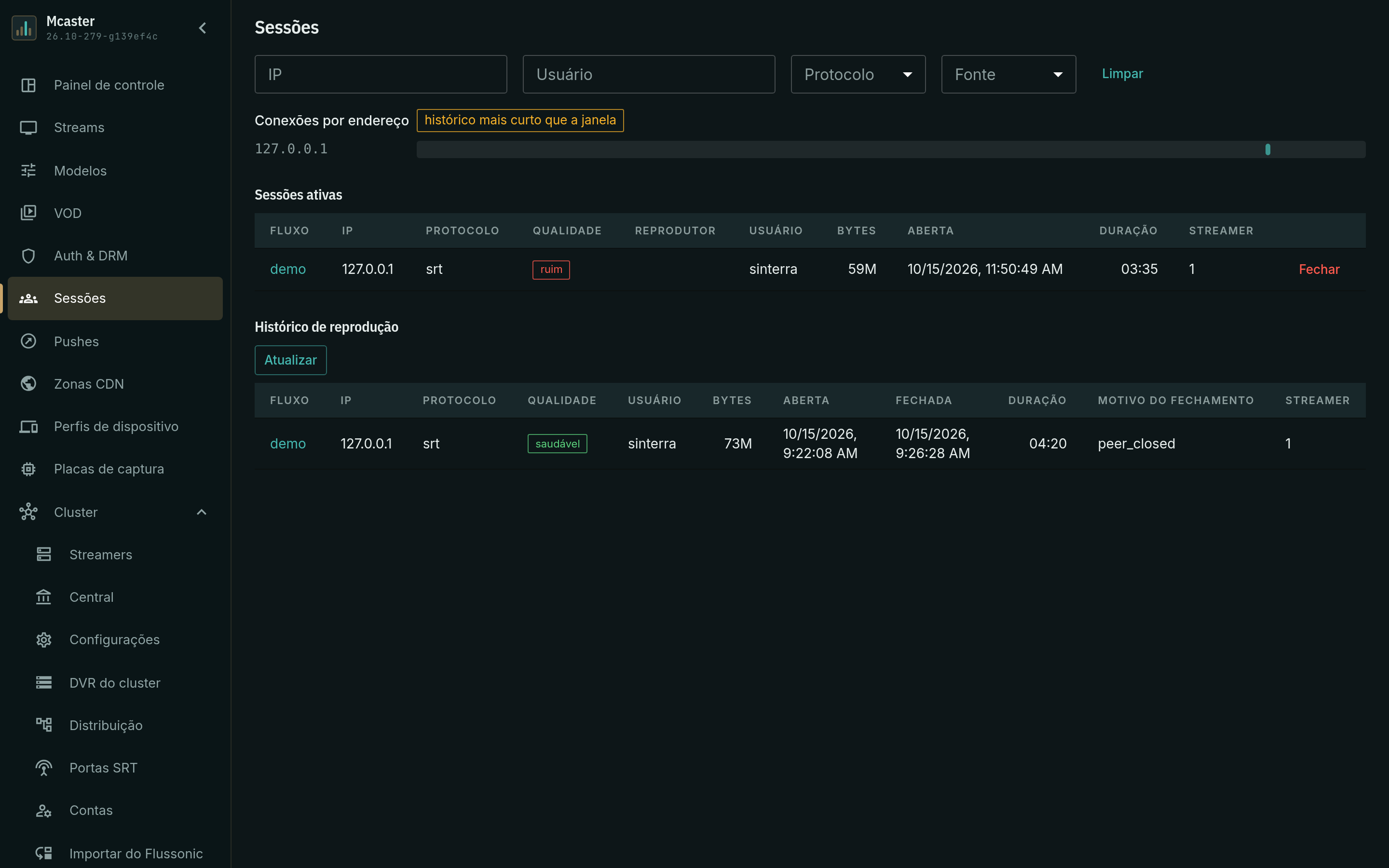
Task: Open the Fonte dropdown
Action: 1008,74
